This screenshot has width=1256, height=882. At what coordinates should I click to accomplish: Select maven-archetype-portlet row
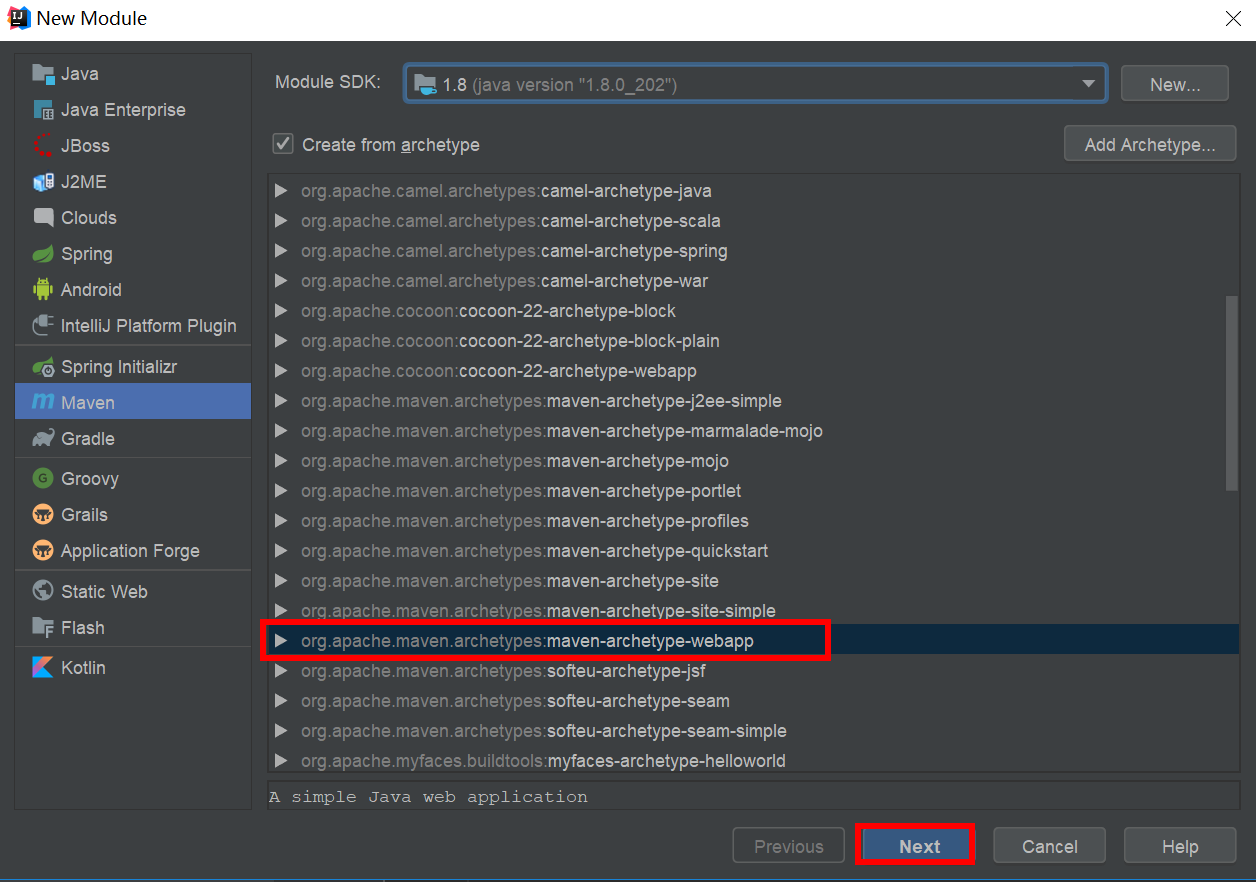click(753, 491)
